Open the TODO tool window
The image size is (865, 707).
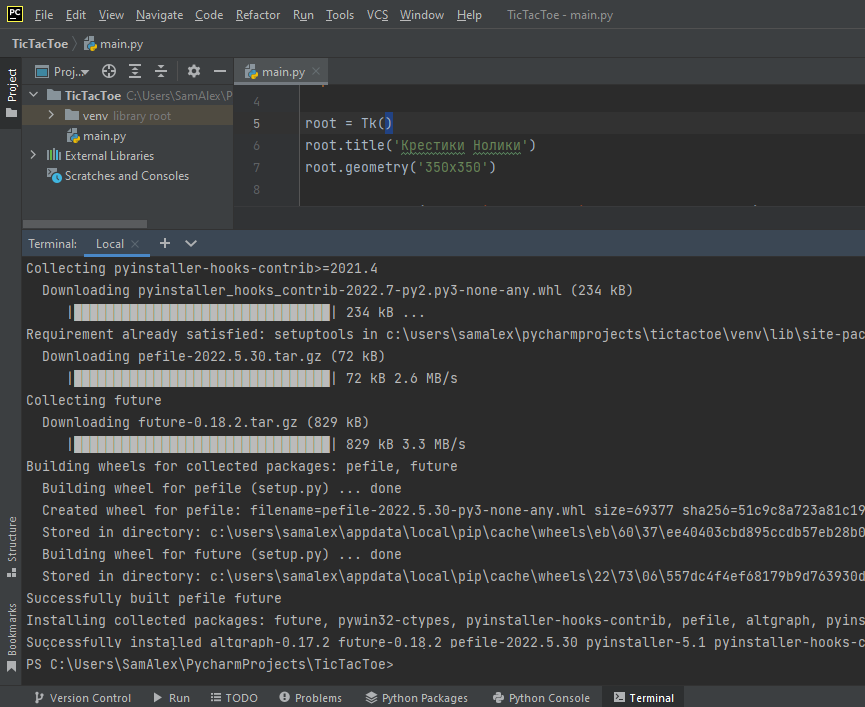tap(234, 698)
